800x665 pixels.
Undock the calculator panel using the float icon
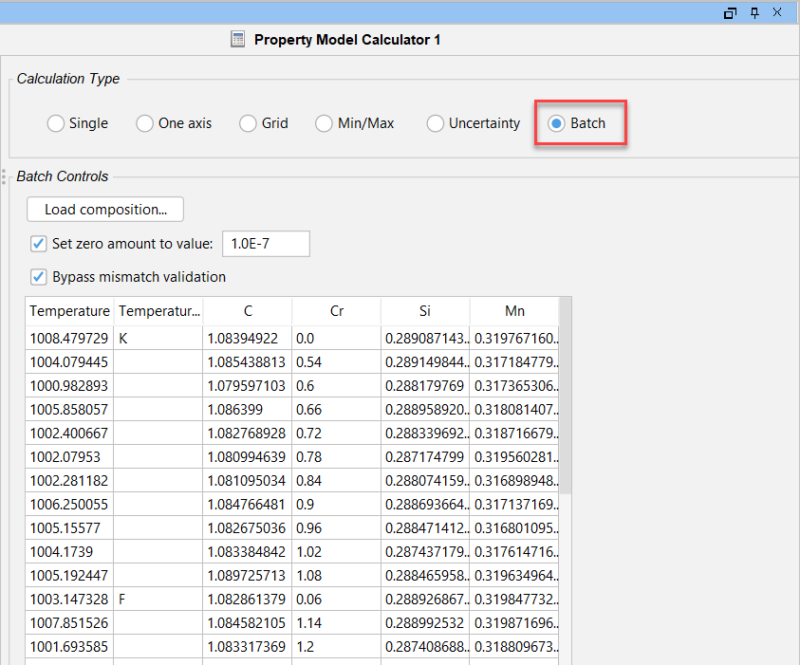pos(730,13)
